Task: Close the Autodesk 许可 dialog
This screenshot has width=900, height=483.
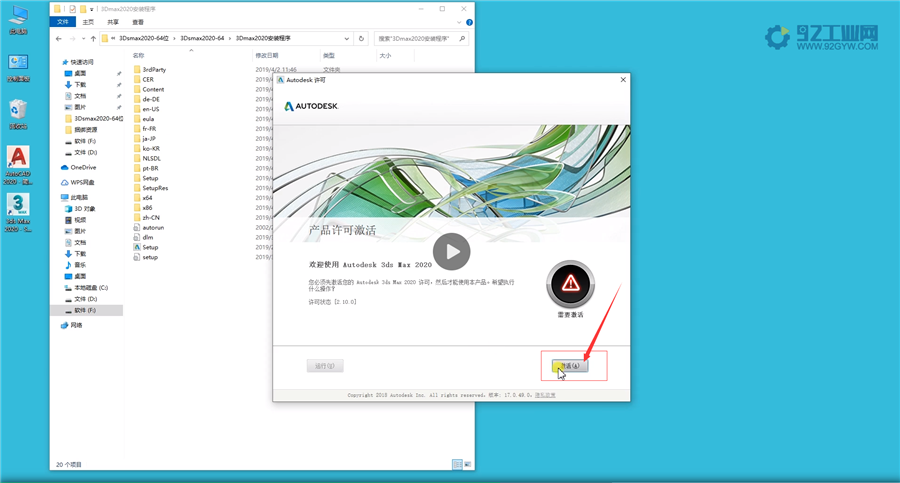Action: pos(623,80)
